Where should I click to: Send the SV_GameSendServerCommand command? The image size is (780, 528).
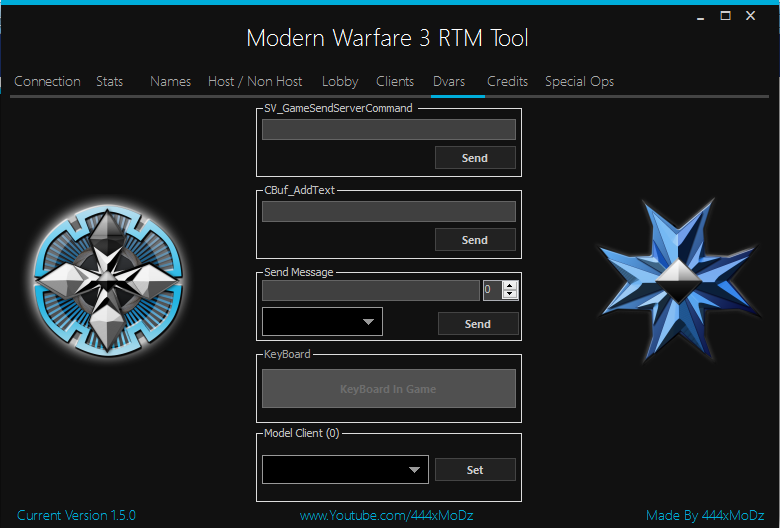(475, 158)
